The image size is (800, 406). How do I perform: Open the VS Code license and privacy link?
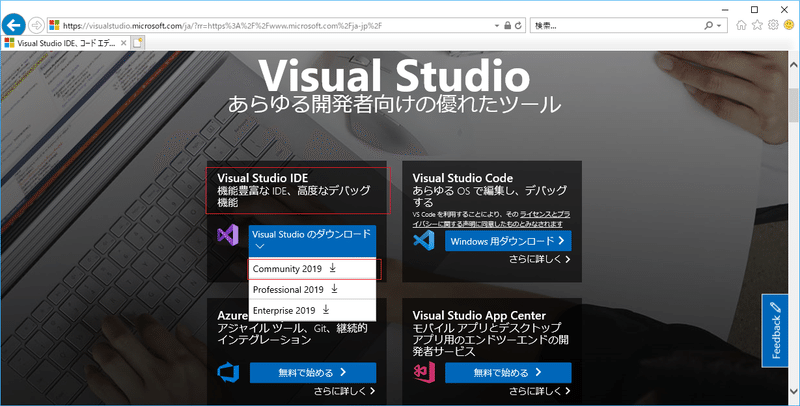click(491, 219)
